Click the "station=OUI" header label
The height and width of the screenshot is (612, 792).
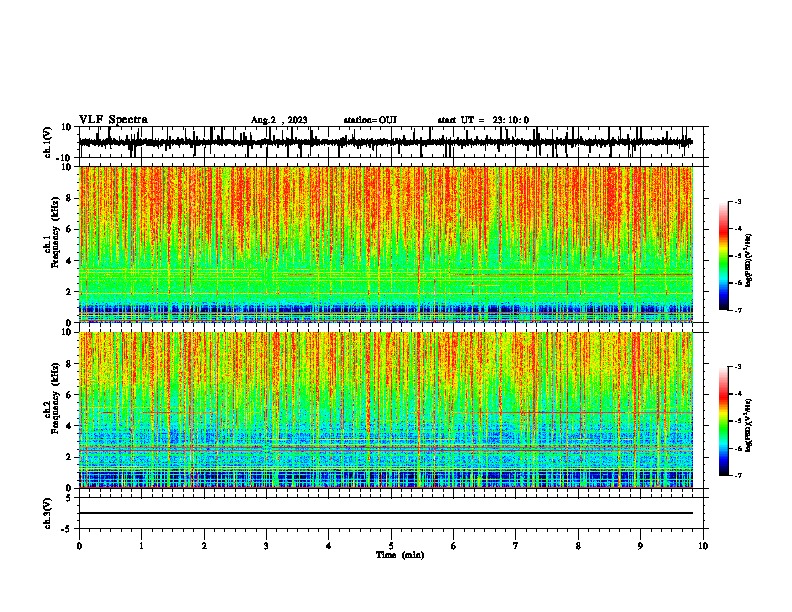click(370, 120)
